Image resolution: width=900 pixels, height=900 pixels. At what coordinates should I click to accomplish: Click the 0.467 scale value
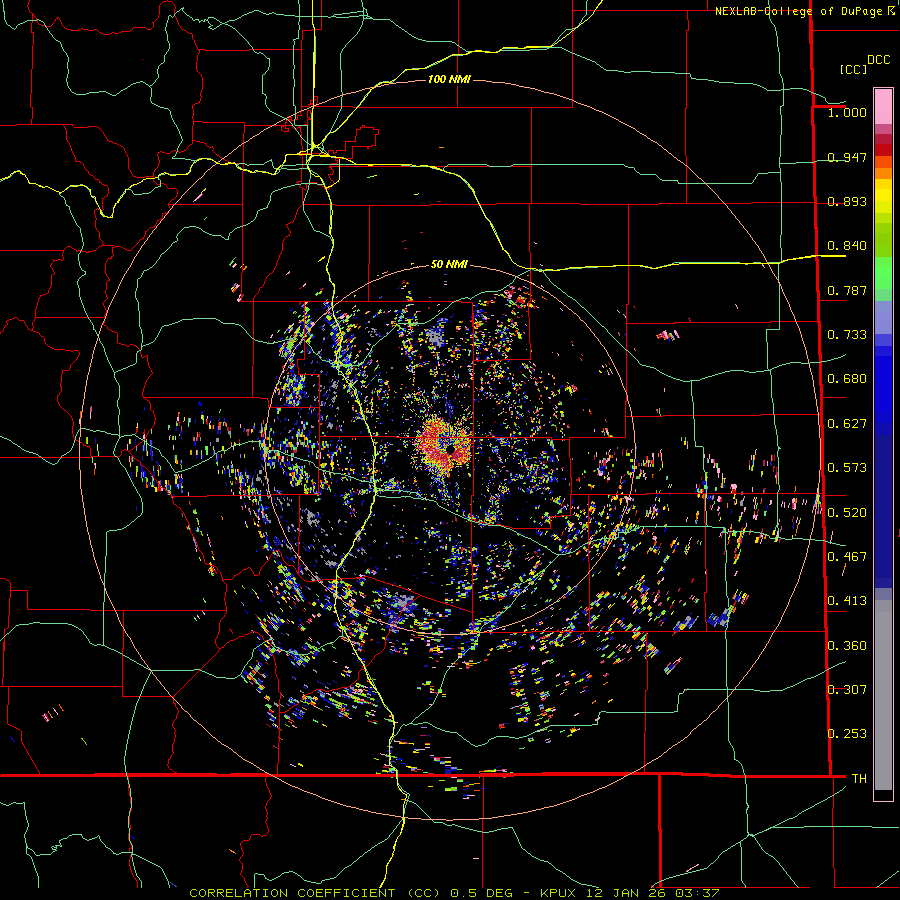(847, 557)
